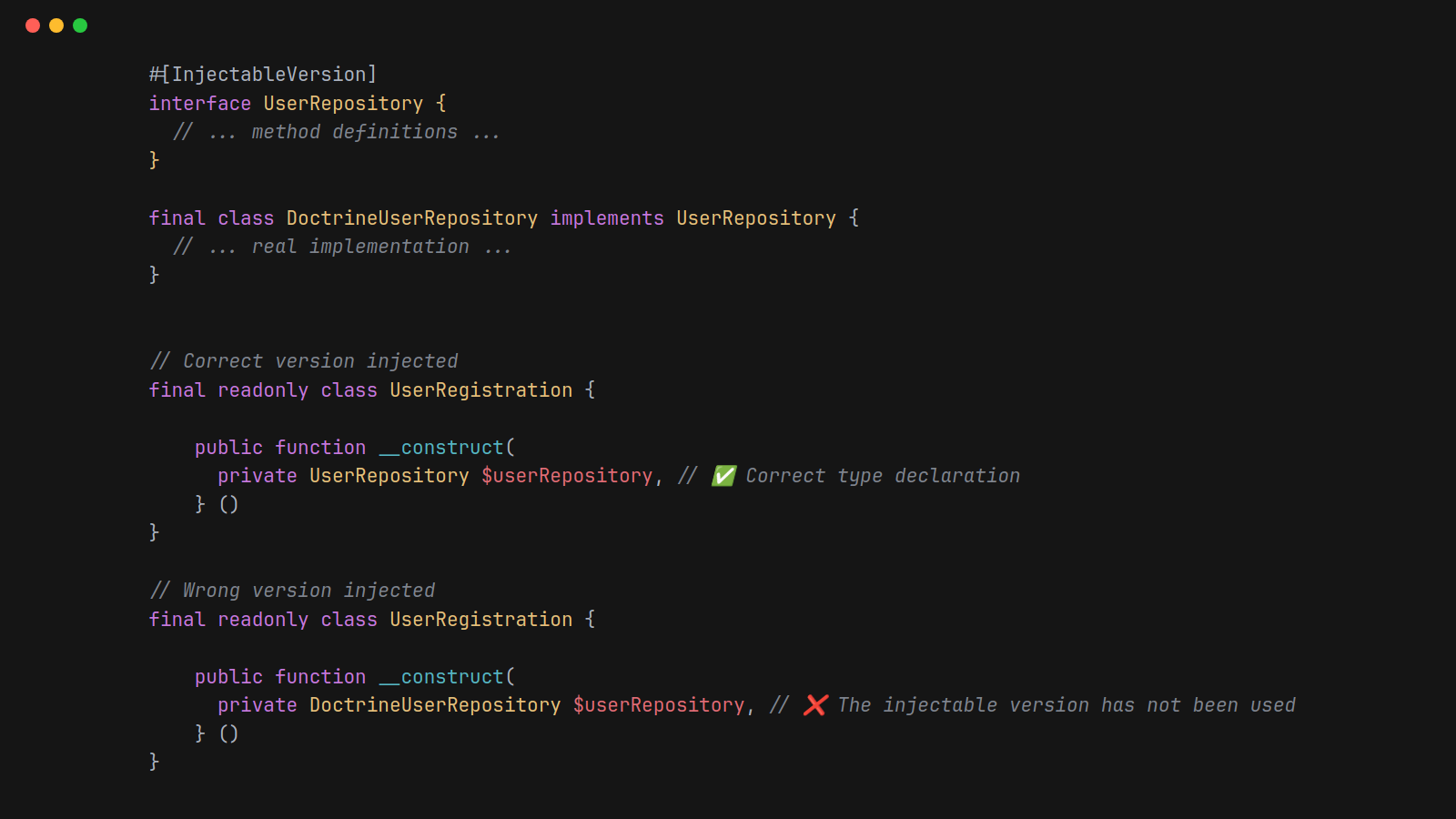Image resolution: width=1456 pixels, height=819 pixels.
Task: Select the $userRepository variable in correct version
Action: coord(567,475)
